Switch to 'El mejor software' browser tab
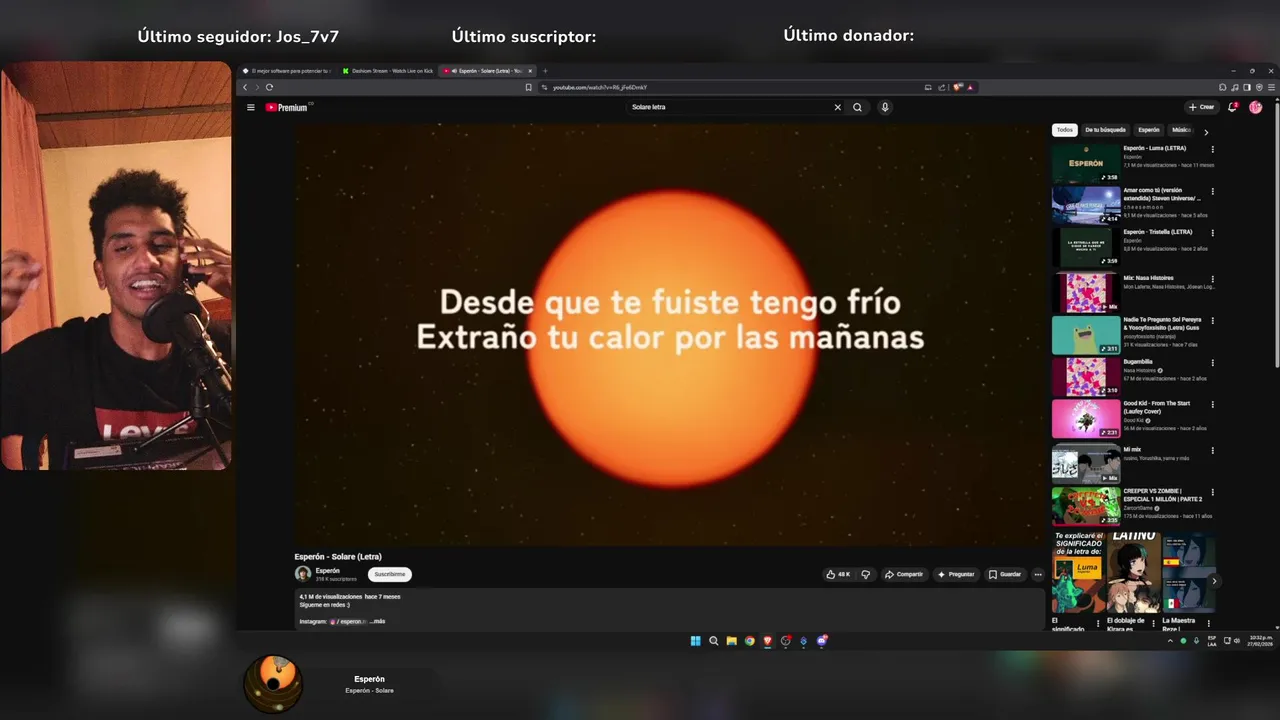The image size is (1280, 720). pos(286,71)
